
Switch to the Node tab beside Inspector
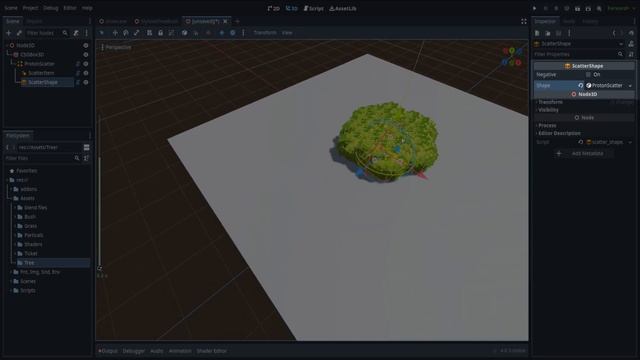(569, 21)
